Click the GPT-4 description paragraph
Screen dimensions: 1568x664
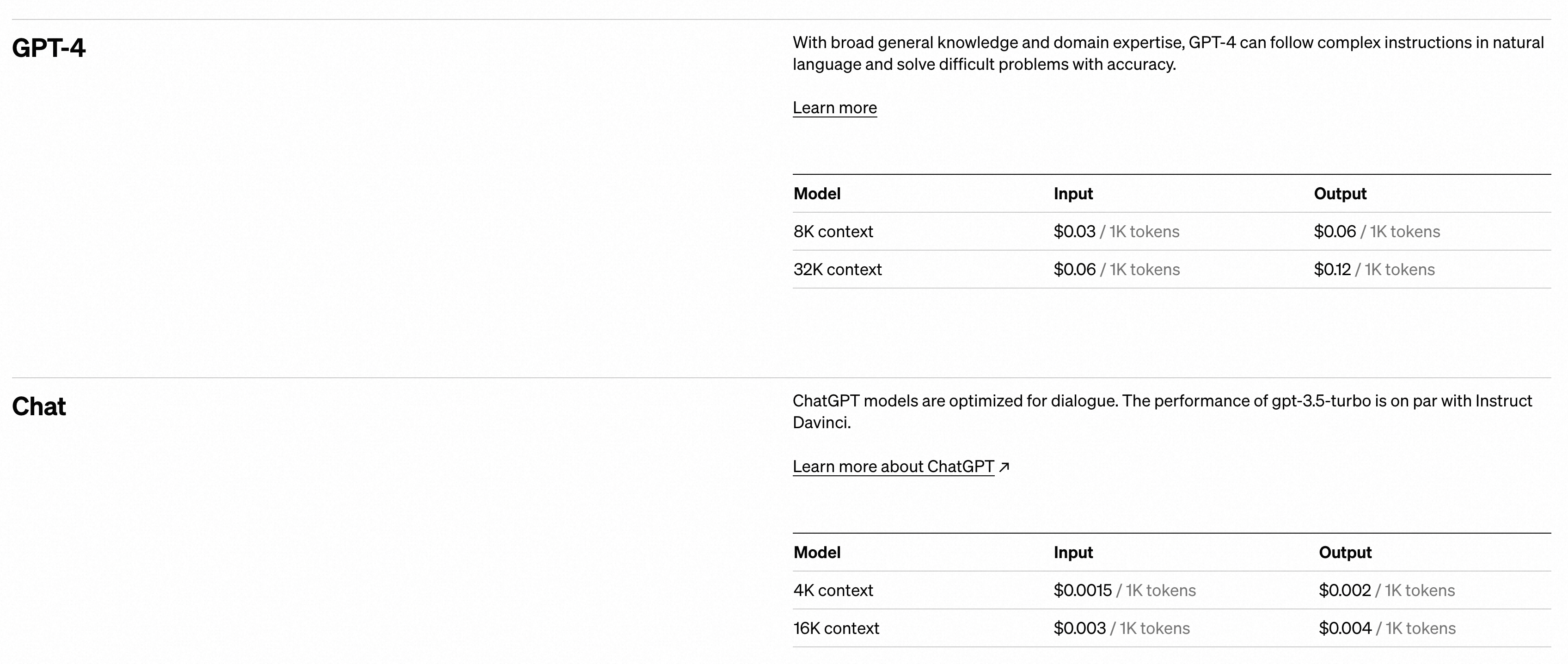click(1168, 54)
